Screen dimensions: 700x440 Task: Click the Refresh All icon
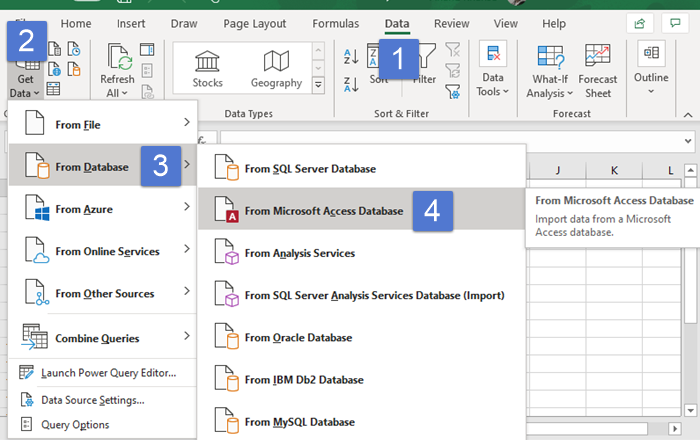coord(120,57)
